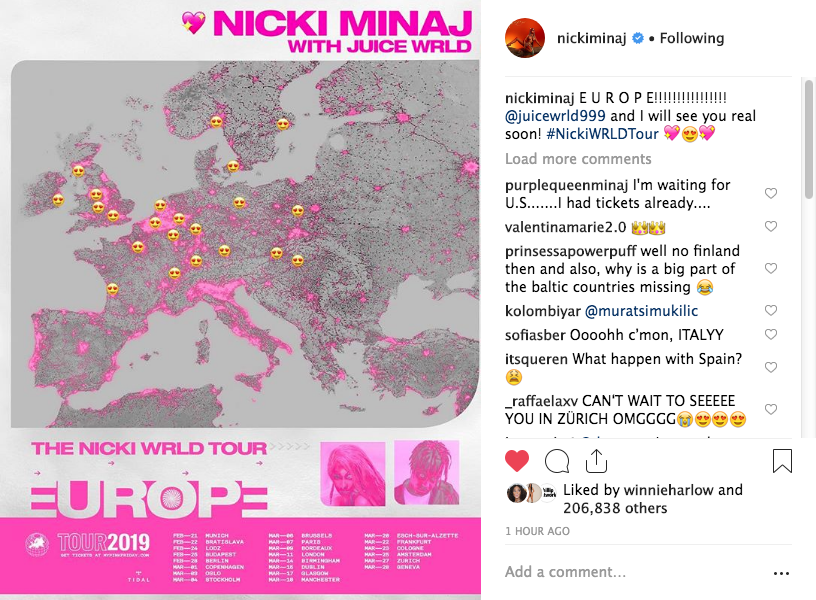The width and height of the screenshot is (816, 600).
Task: Unlike the post with the red heart
Action: click(516, 461)
